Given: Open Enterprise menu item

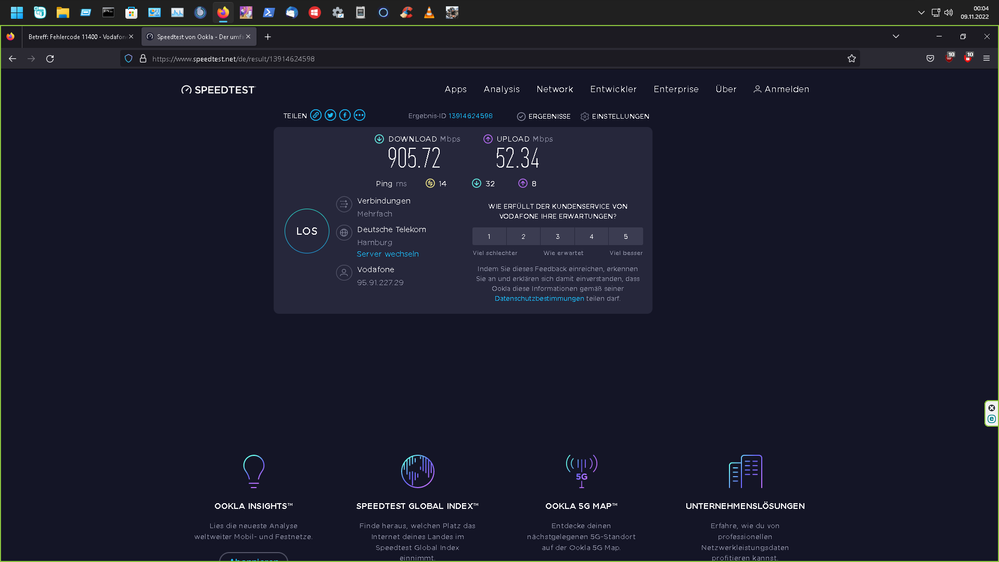Looking at the screenshot, I should point(676,89).
